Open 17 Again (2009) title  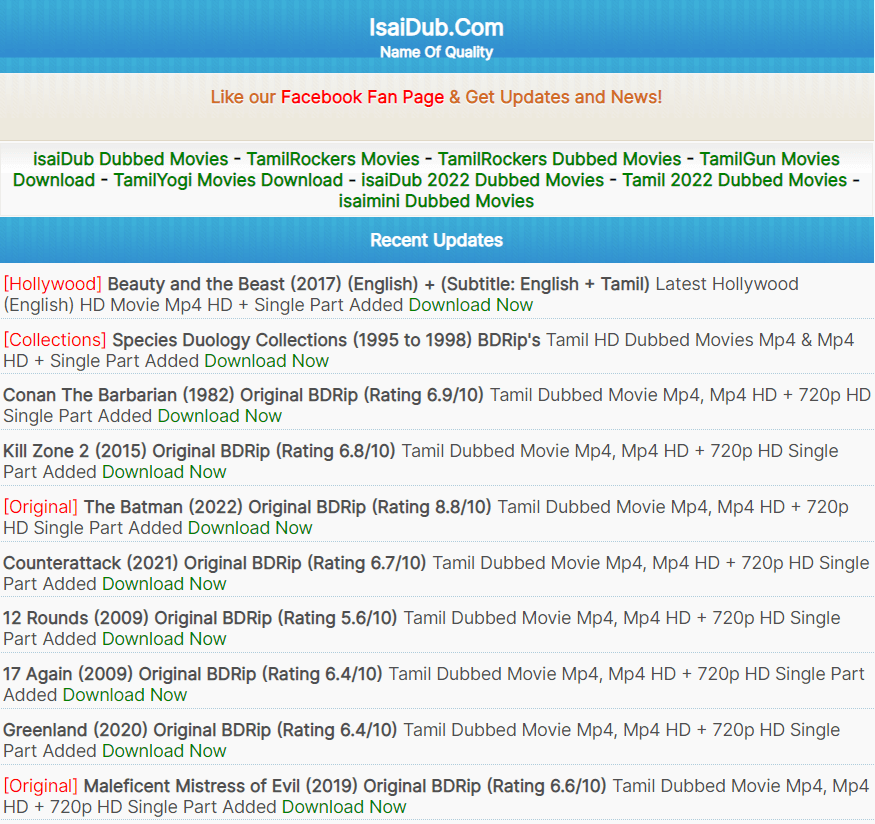(x=193, y=674)
